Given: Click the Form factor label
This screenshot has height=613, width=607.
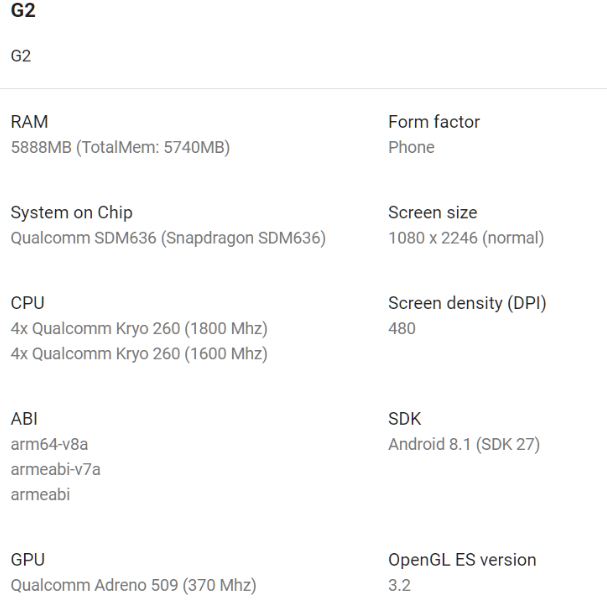Looking at the screenshot, I should click(x=434, y=122).
